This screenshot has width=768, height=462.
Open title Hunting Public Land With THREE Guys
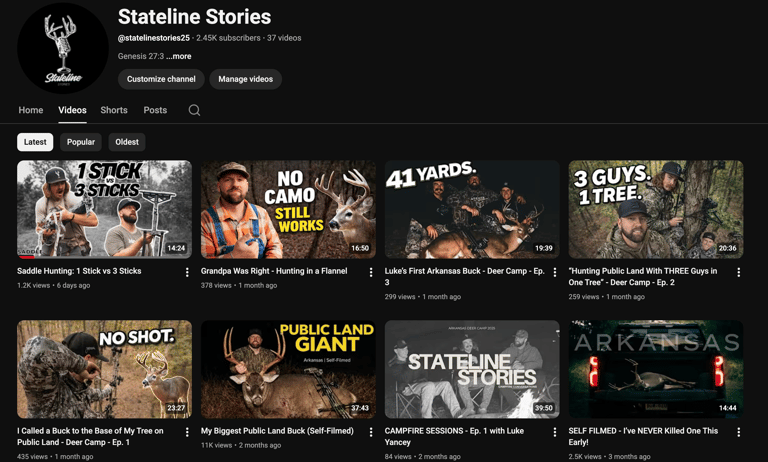[643, 276]
